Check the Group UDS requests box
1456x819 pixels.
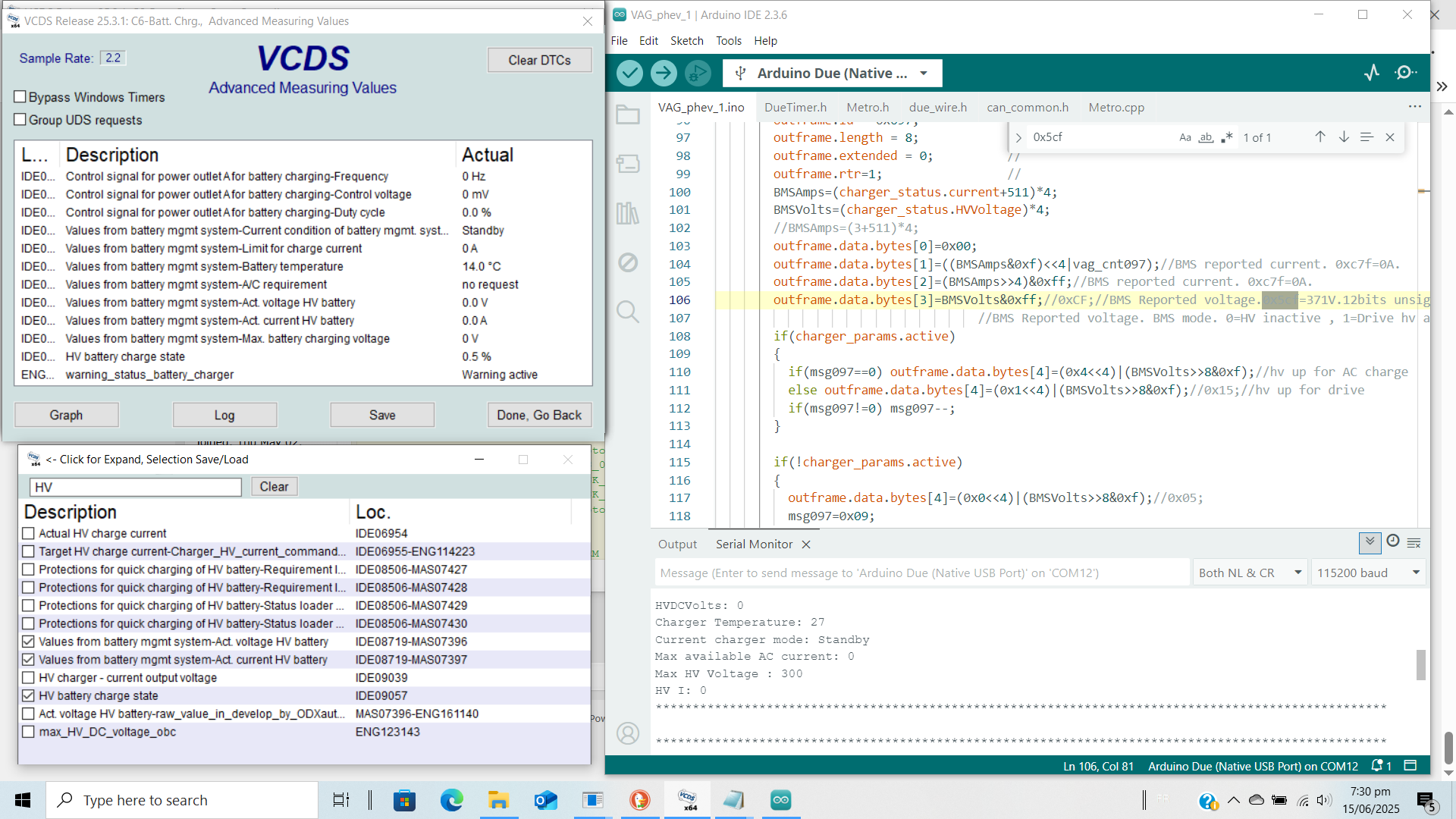coord(20,120)
